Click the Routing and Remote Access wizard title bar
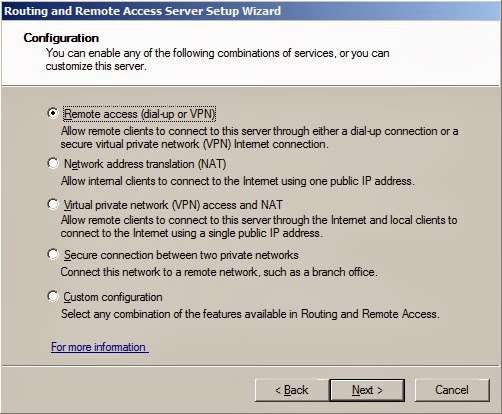 [251, 11]
